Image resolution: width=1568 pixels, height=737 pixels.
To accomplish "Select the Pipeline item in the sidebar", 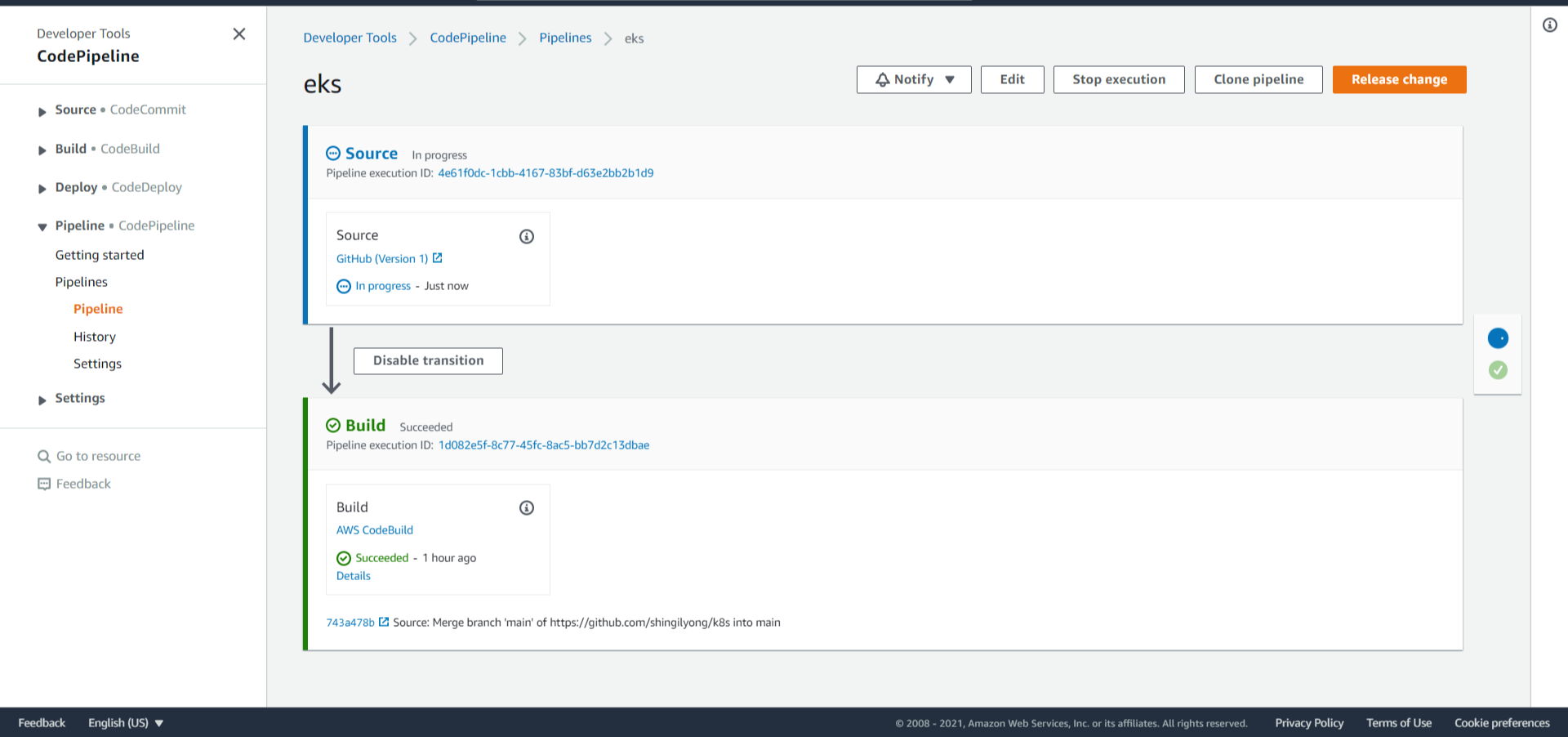I will coord(98,309).
